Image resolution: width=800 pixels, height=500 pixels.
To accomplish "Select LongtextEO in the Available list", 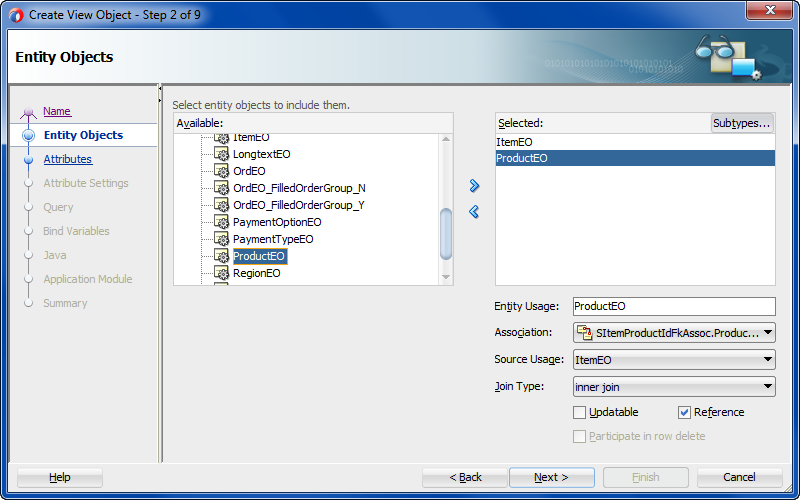I will coord(262,154).
